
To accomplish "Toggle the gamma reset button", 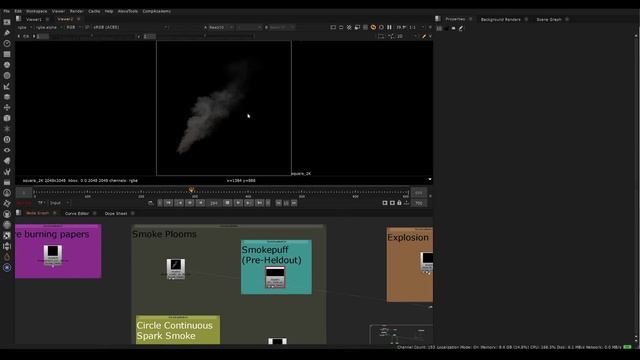I will tap(139, 36).
